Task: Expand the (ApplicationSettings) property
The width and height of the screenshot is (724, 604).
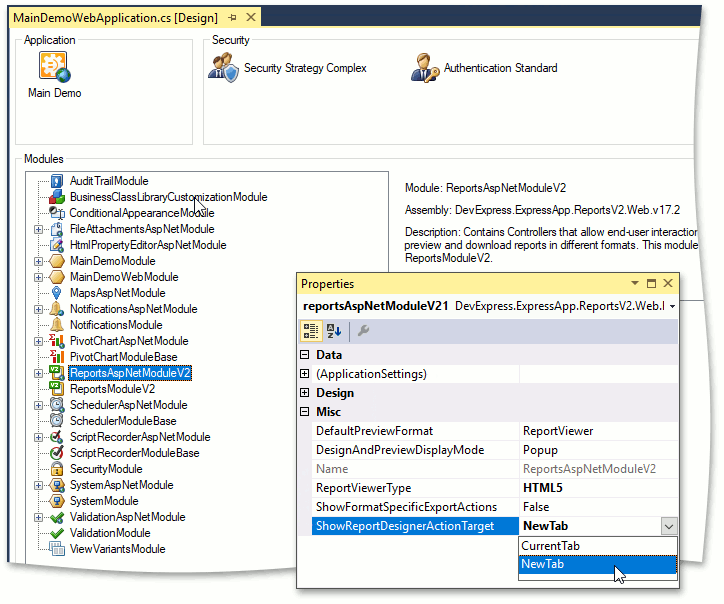Action: pos(305,374)
